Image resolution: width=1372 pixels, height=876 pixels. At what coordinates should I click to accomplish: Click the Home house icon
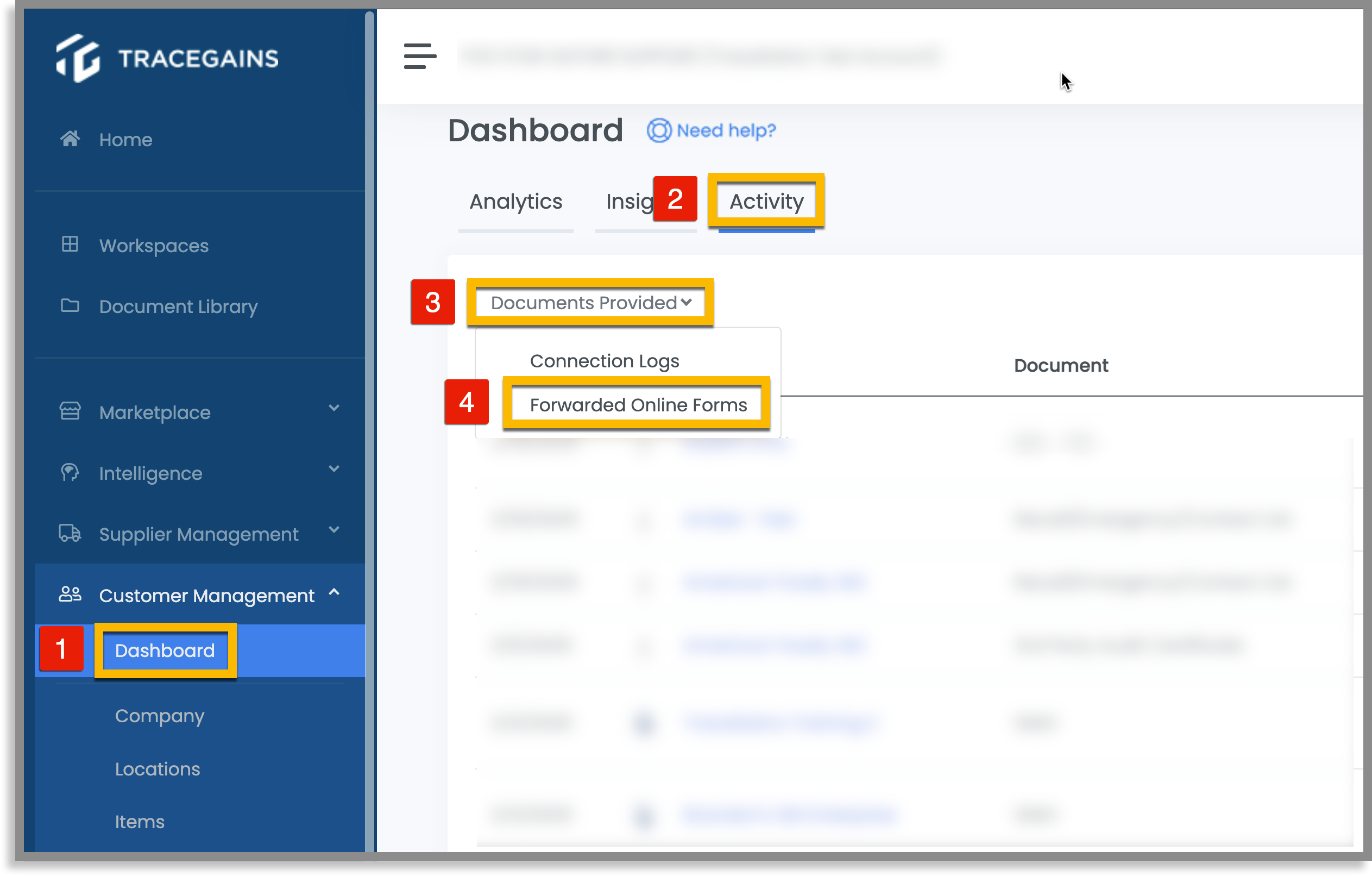coord(70,139)
